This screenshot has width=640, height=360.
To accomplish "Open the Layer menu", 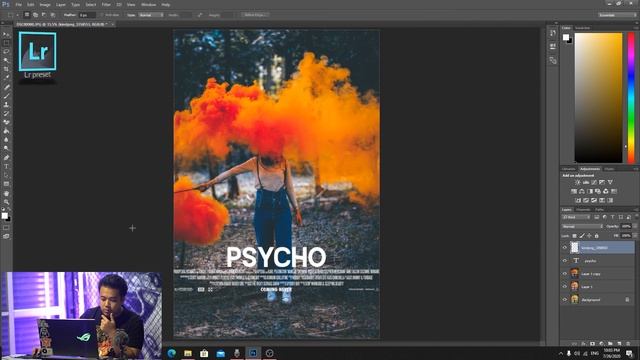I will [61, 4].
